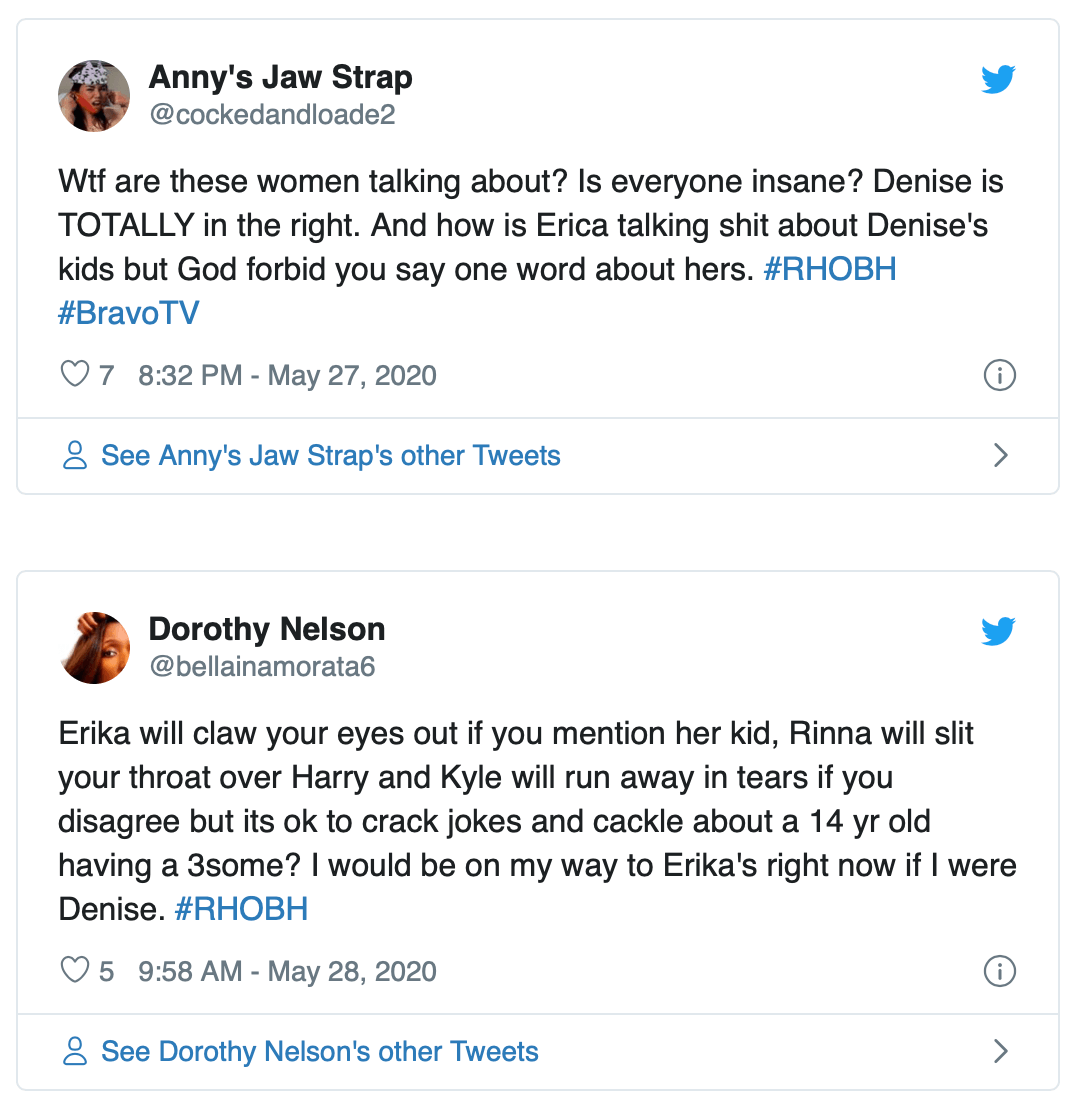1082x1102 pixels.
Task: Like the Anny's Jaw Strap tweet
Action: (76, 375)
